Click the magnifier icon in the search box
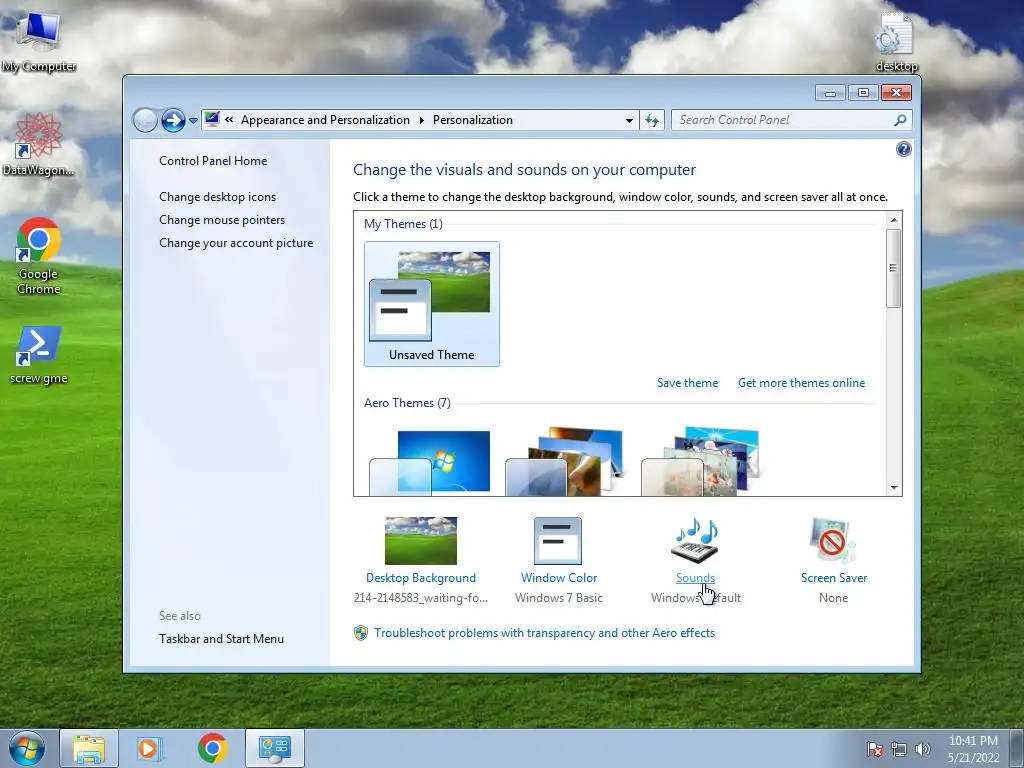Image resolution: width=1024 pixels, height=768 pixels. click(900, 120)
